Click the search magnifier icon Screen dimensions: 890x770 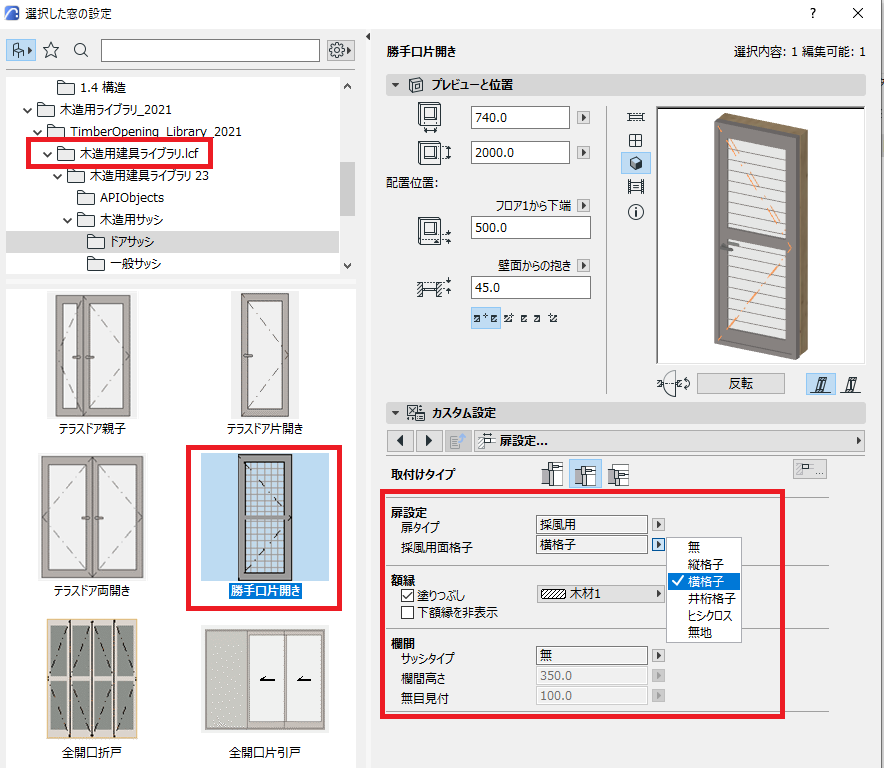click(81, 51)
